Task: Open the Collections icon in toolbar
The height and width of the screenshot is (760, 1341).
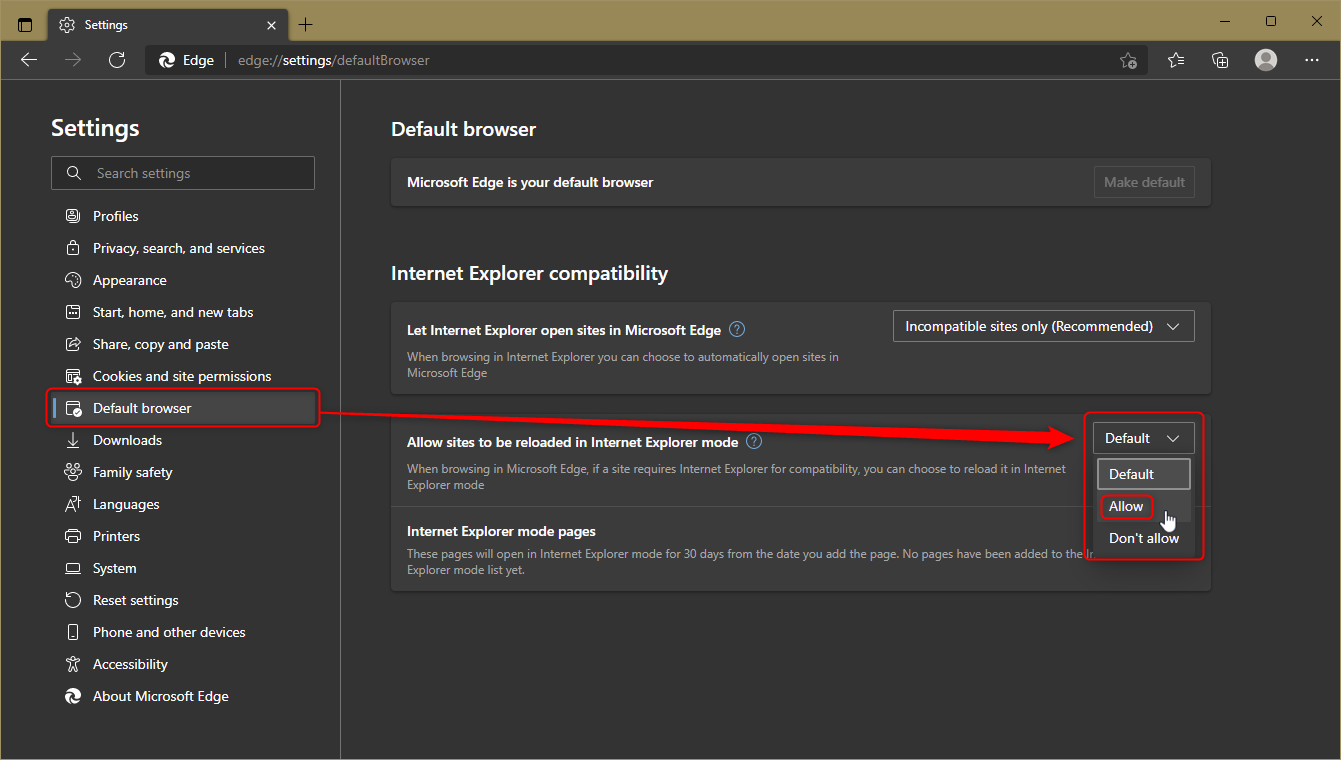Action: [x=1220, y=60]
